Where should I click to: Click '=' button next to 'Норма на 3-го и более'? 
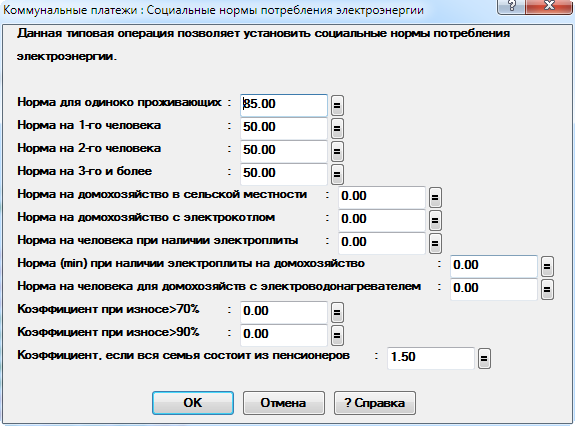point(337,174)
